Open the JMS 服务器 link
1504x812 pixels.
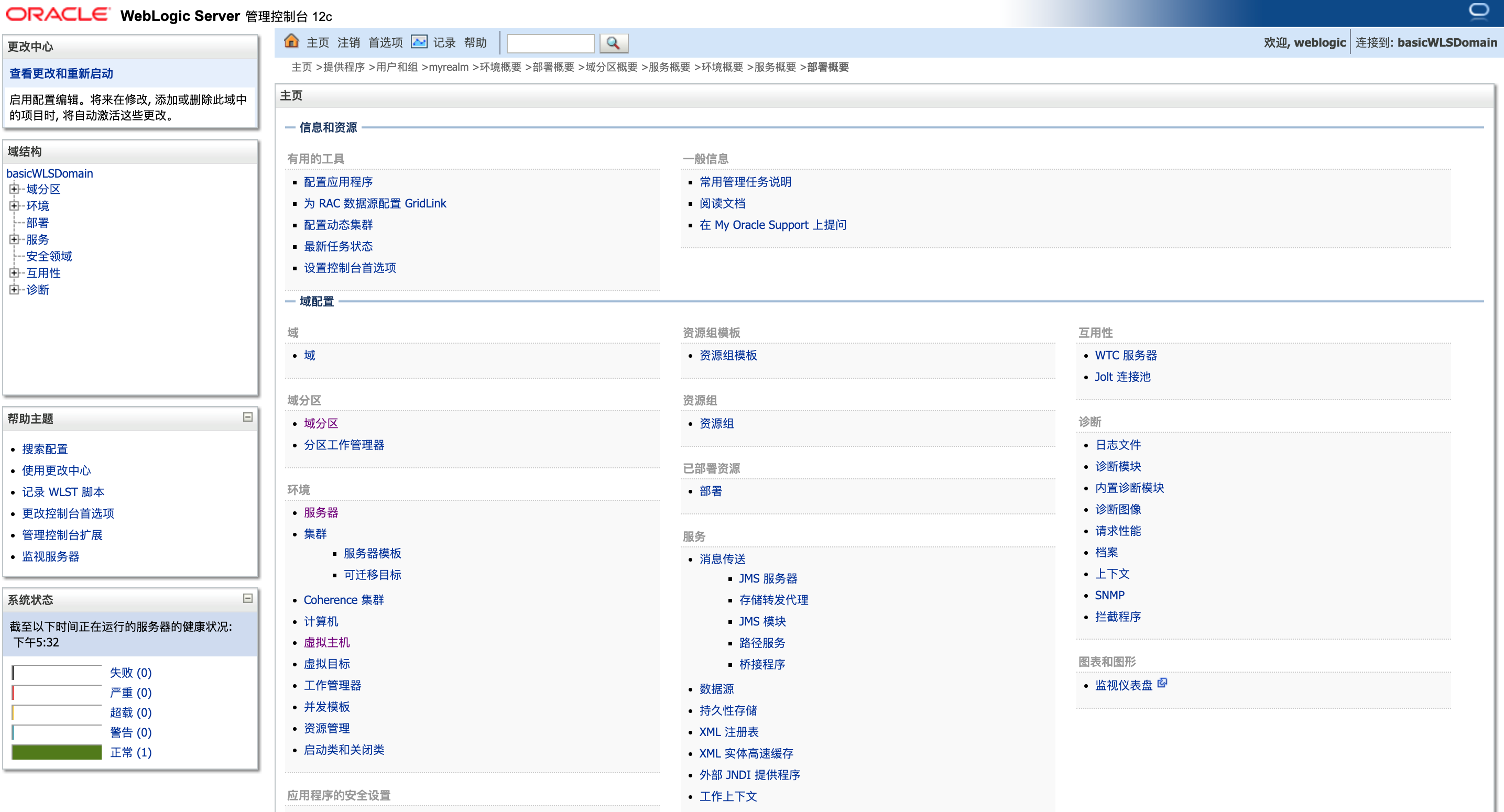[768, 578]
